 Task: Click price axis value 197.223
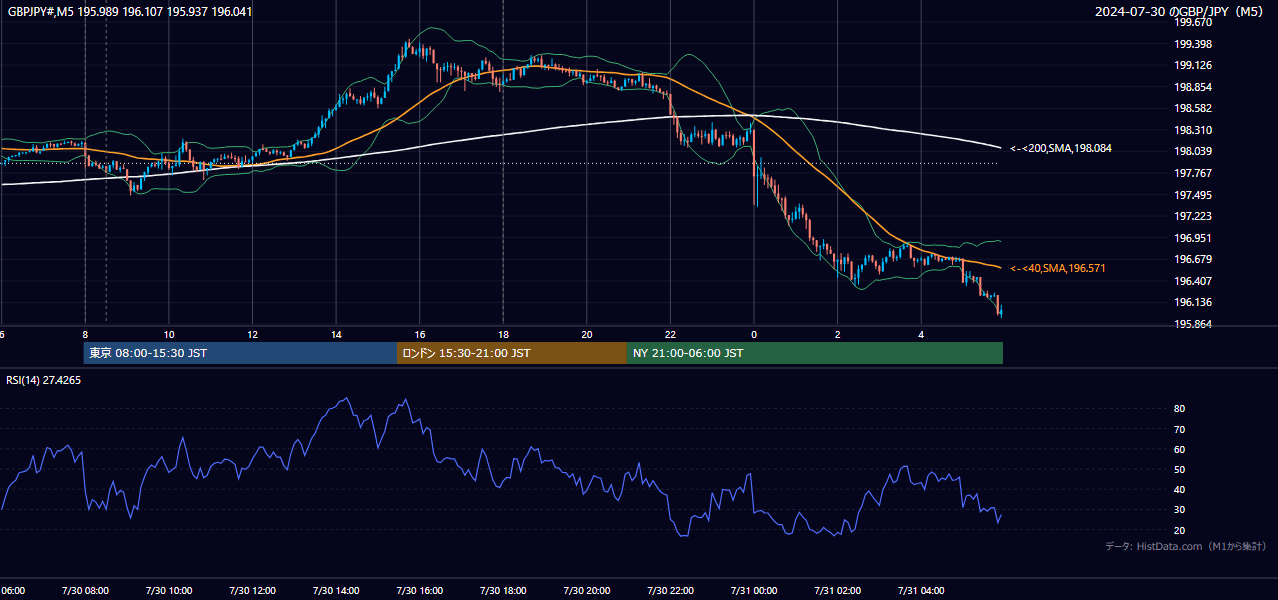1193,216
